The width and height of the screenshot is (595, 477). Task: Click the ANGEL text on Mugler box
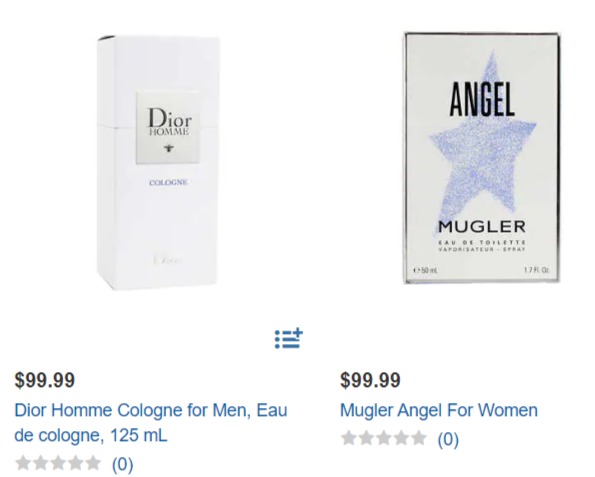point(482,99)
